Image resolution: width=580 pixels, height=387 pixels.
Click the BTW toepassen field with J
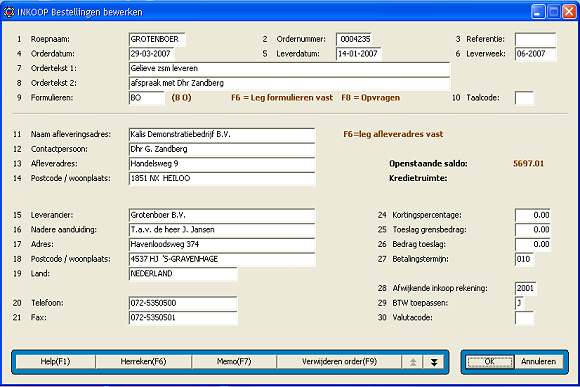coord(519,303)
